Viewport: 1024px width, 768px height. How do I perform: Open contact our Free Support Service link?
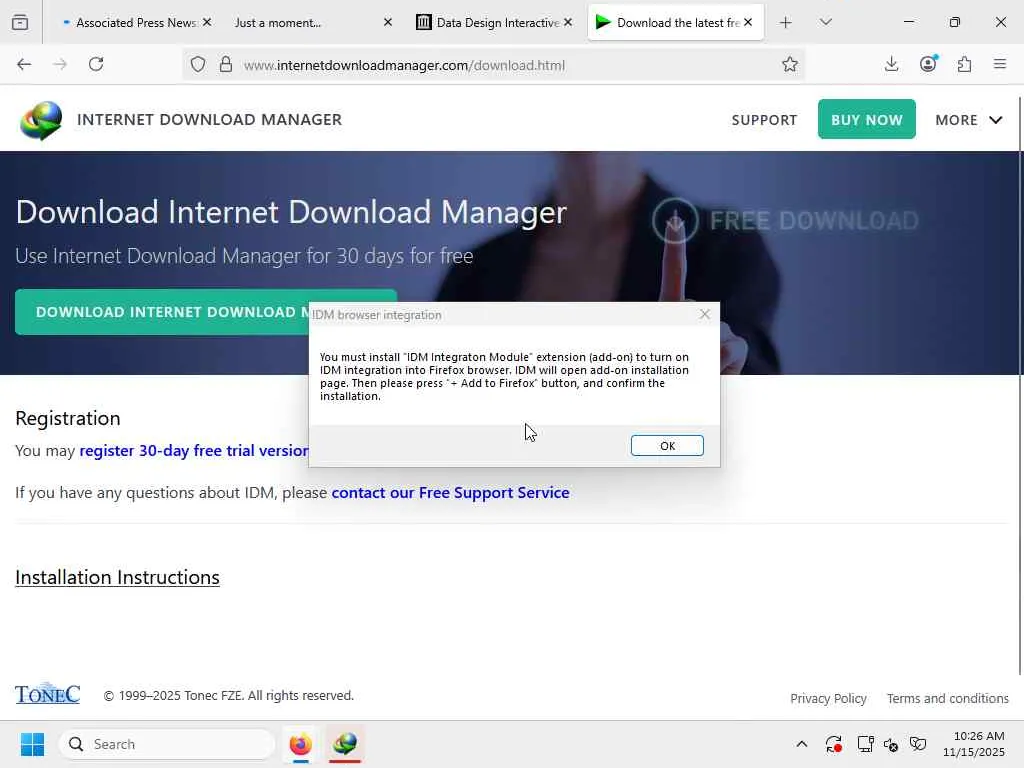pyautogui.click(x=451, y=492)
